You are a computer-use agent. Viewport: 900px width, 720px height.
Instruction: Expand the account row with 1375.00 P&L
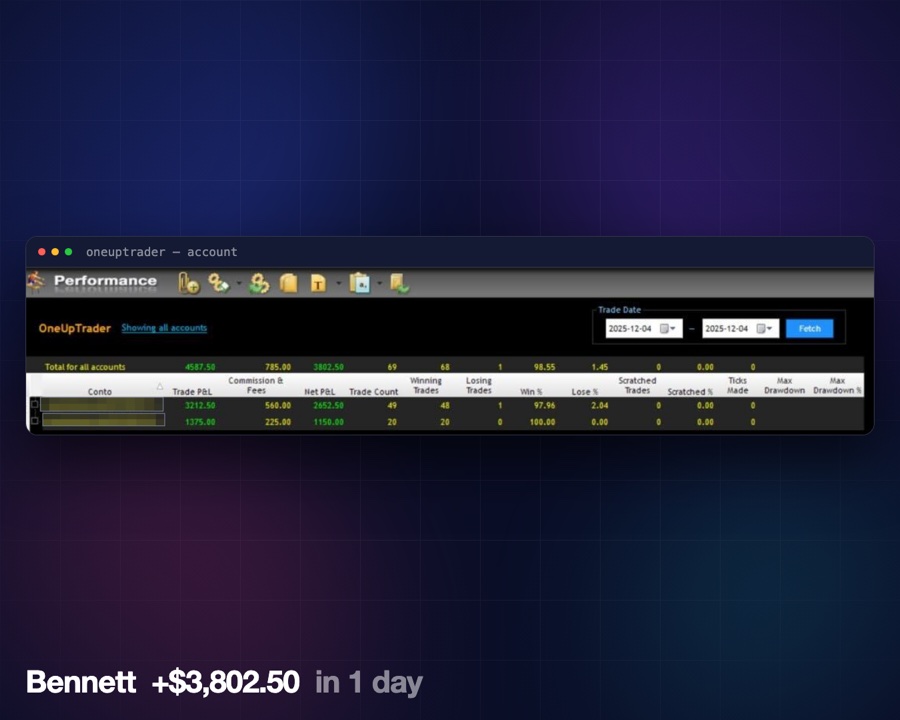pyautogui.click(x=34, y=421)
